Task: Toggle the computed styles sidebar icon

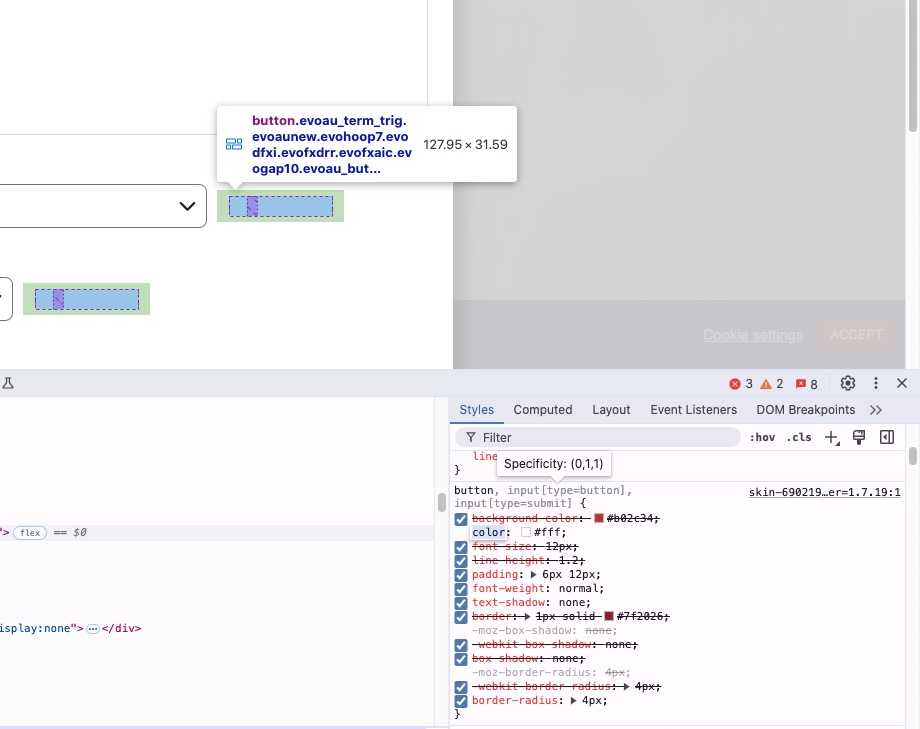Action: (886, 437)
